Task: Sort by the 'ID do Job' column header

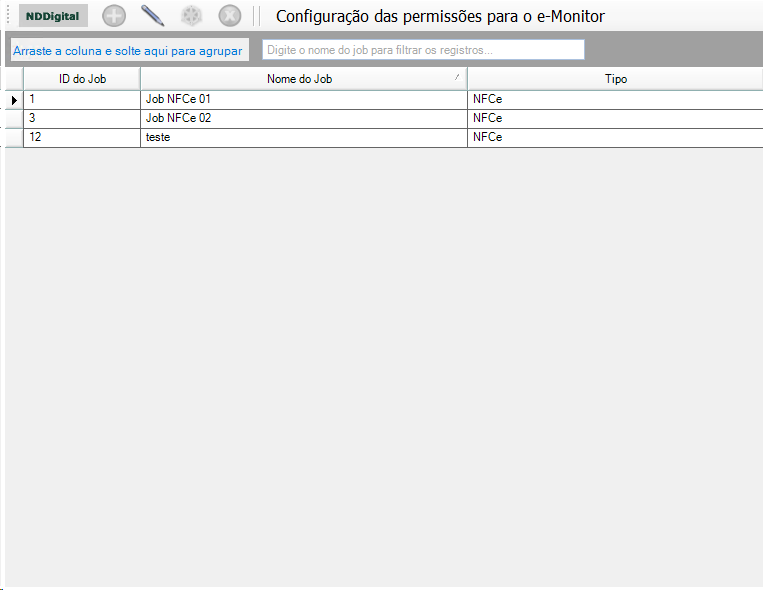Action: [x=82, y=79]
